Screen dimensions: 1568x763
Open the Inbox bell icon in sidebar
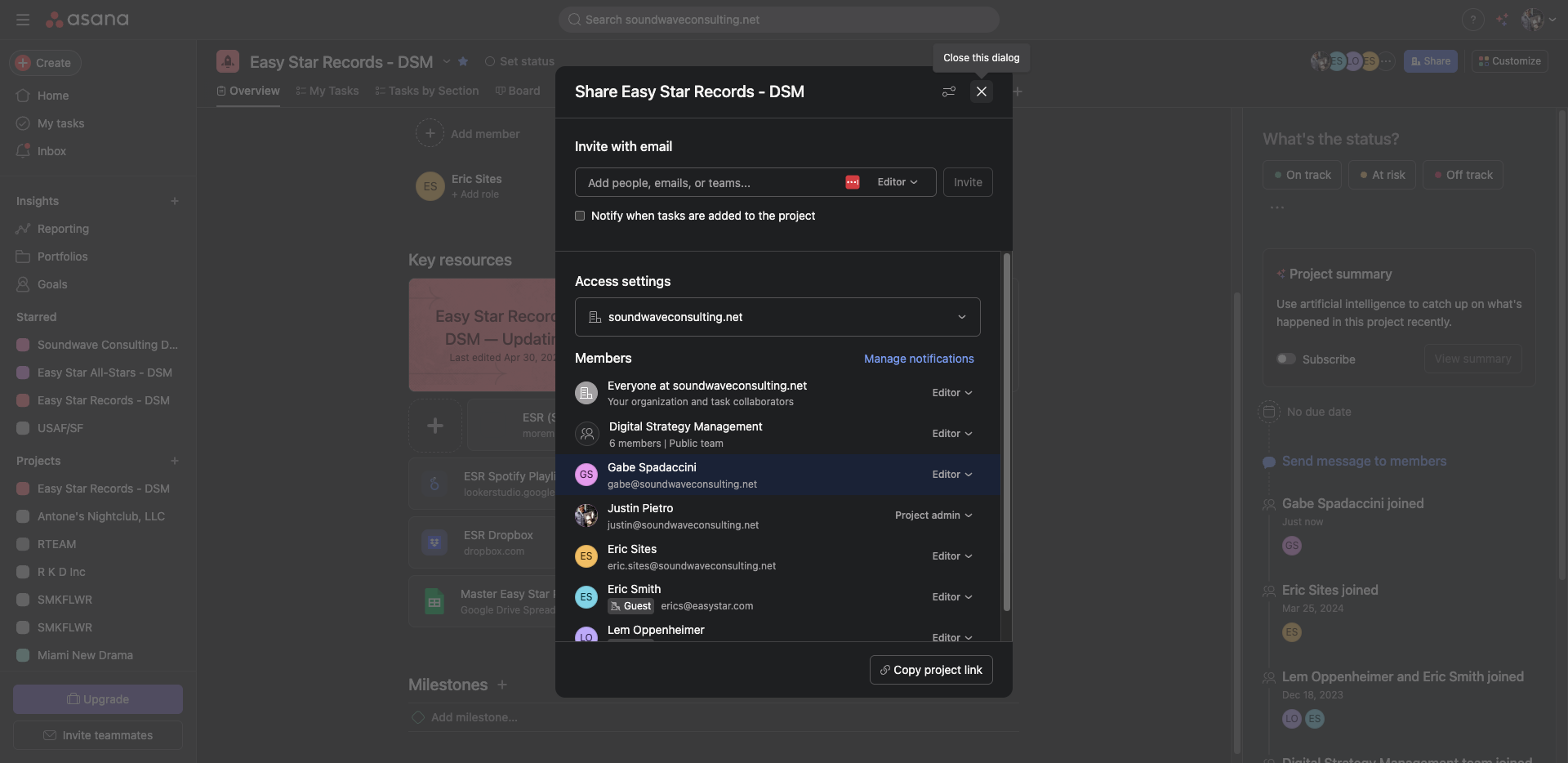click(x=23, y=151)
